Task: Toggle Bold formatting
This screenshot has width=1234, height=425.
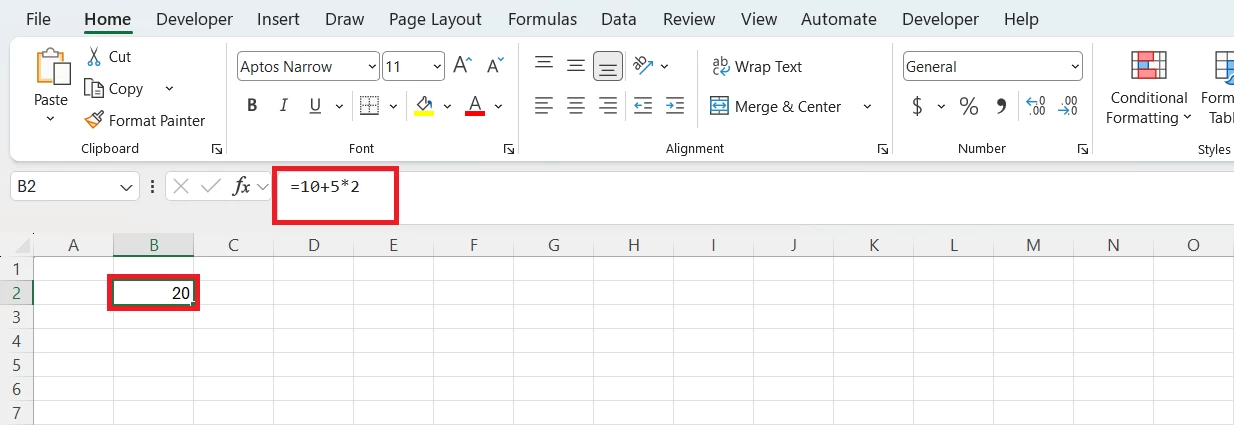Action: tap(252, 105)
